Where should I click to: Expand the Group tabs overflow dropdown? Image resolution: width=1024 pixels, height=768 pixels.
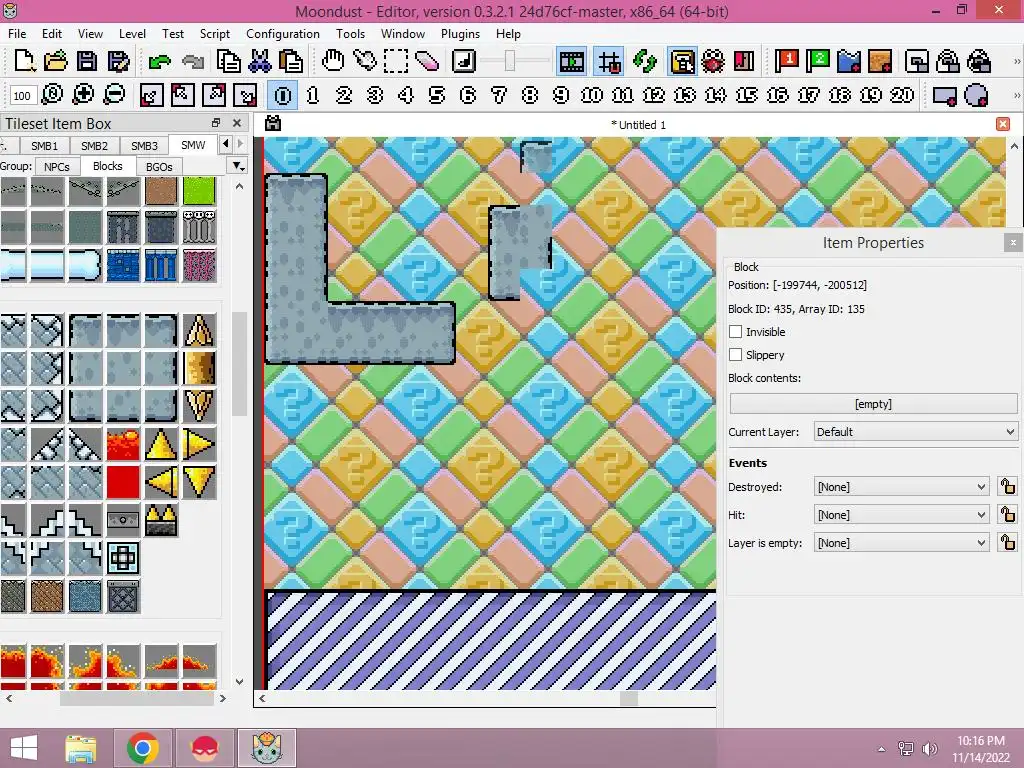click(239, 166)
